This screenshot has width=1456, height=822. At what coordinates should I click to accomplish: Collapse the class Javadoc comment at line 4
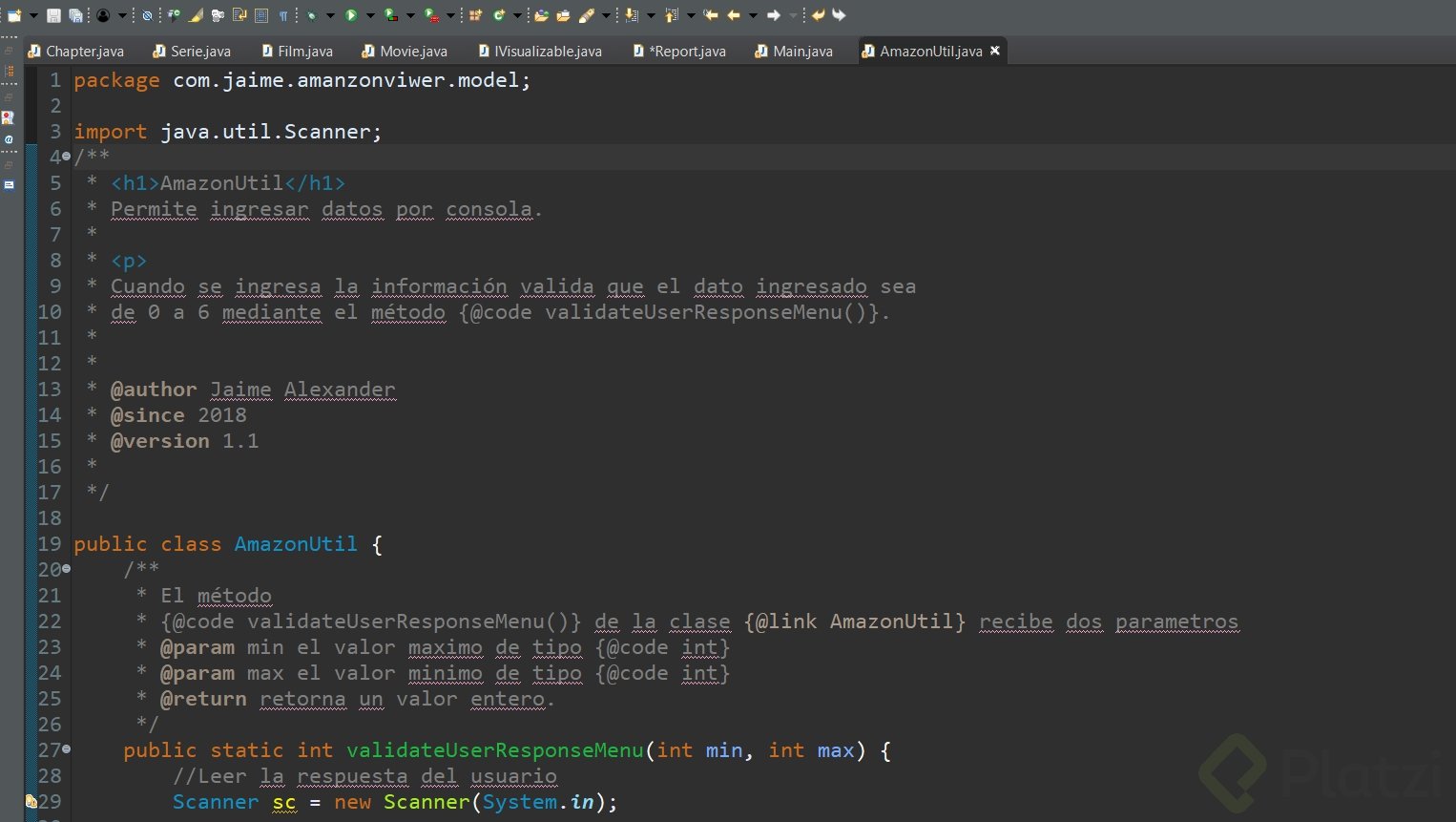point(66,157)
